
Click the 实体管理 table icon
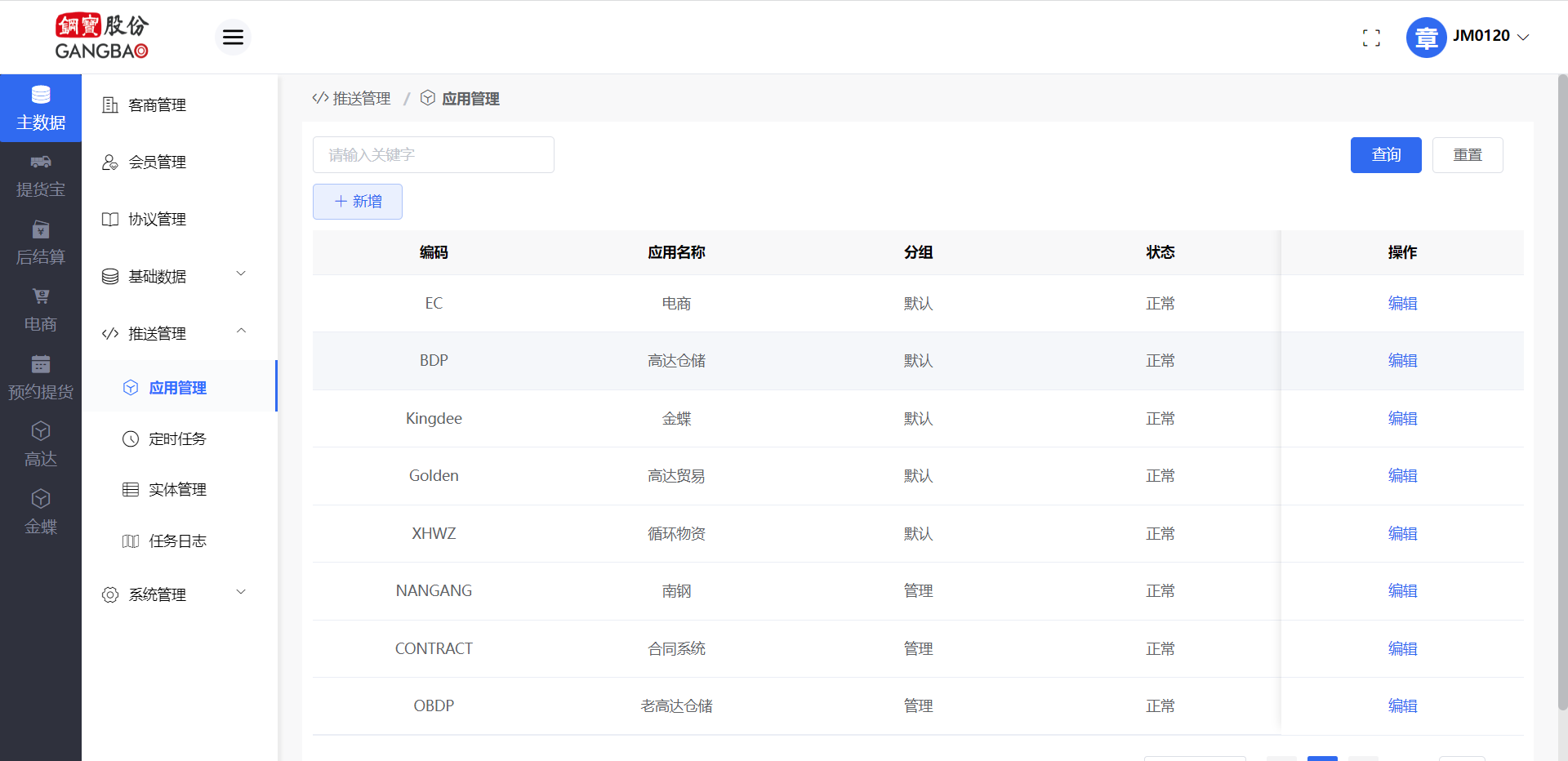[131, 489]
